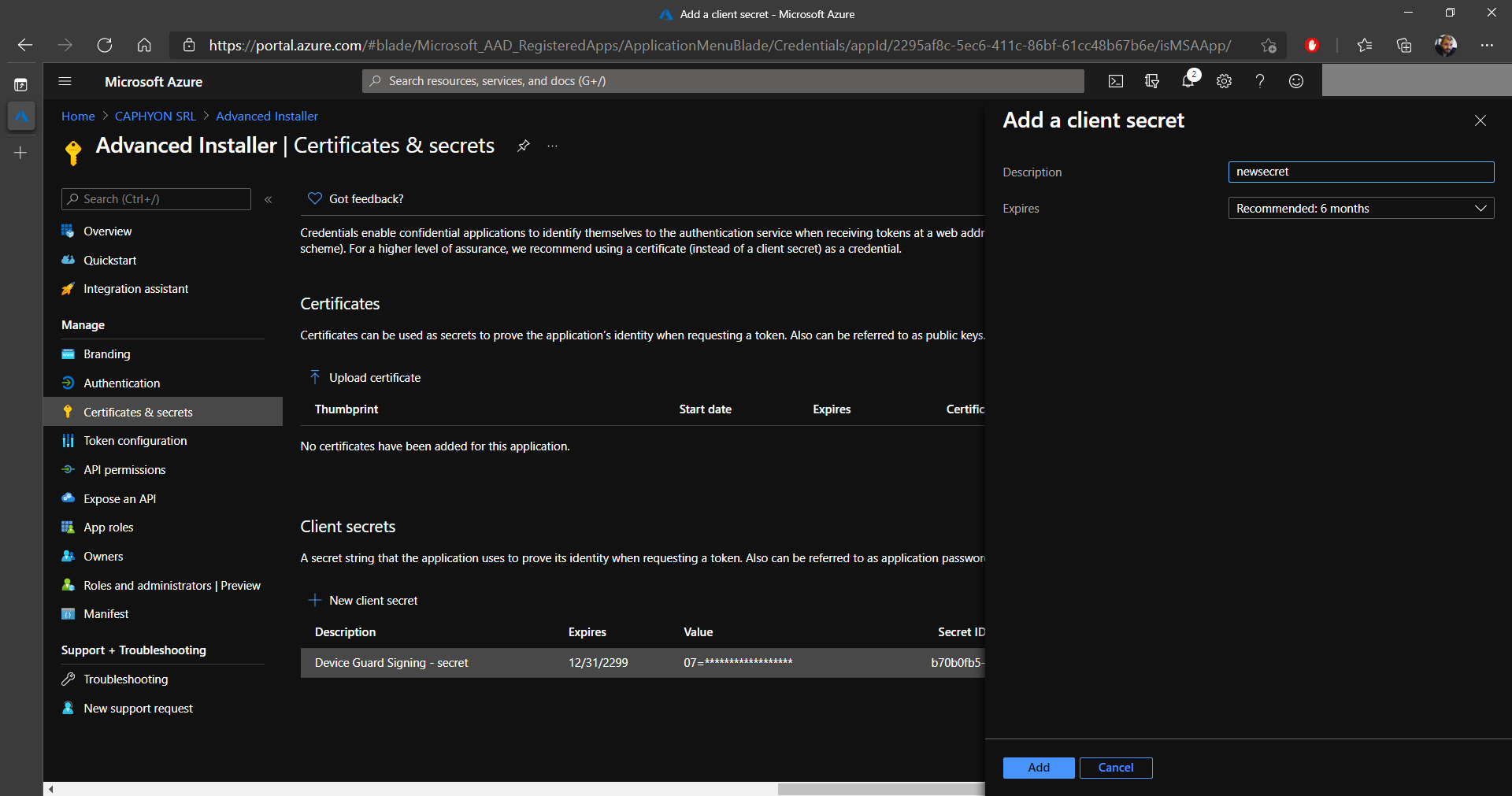The height and width of the screenshot is (796, 1512).
Task: Add this page to favorites
Action: click(x=1268, y=45)
